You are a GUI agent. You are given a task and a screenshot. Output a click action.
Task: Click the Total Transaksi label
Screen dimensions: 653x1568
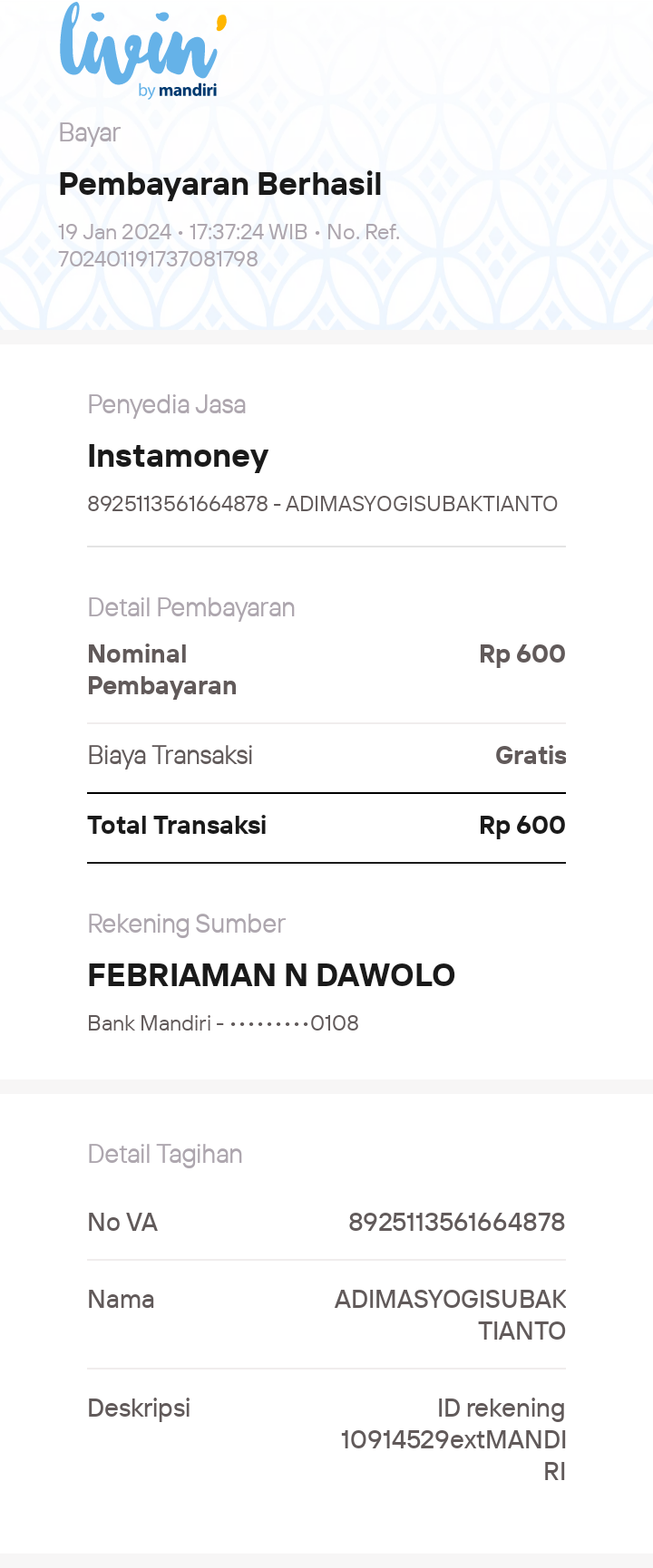(x=177, y=825)
